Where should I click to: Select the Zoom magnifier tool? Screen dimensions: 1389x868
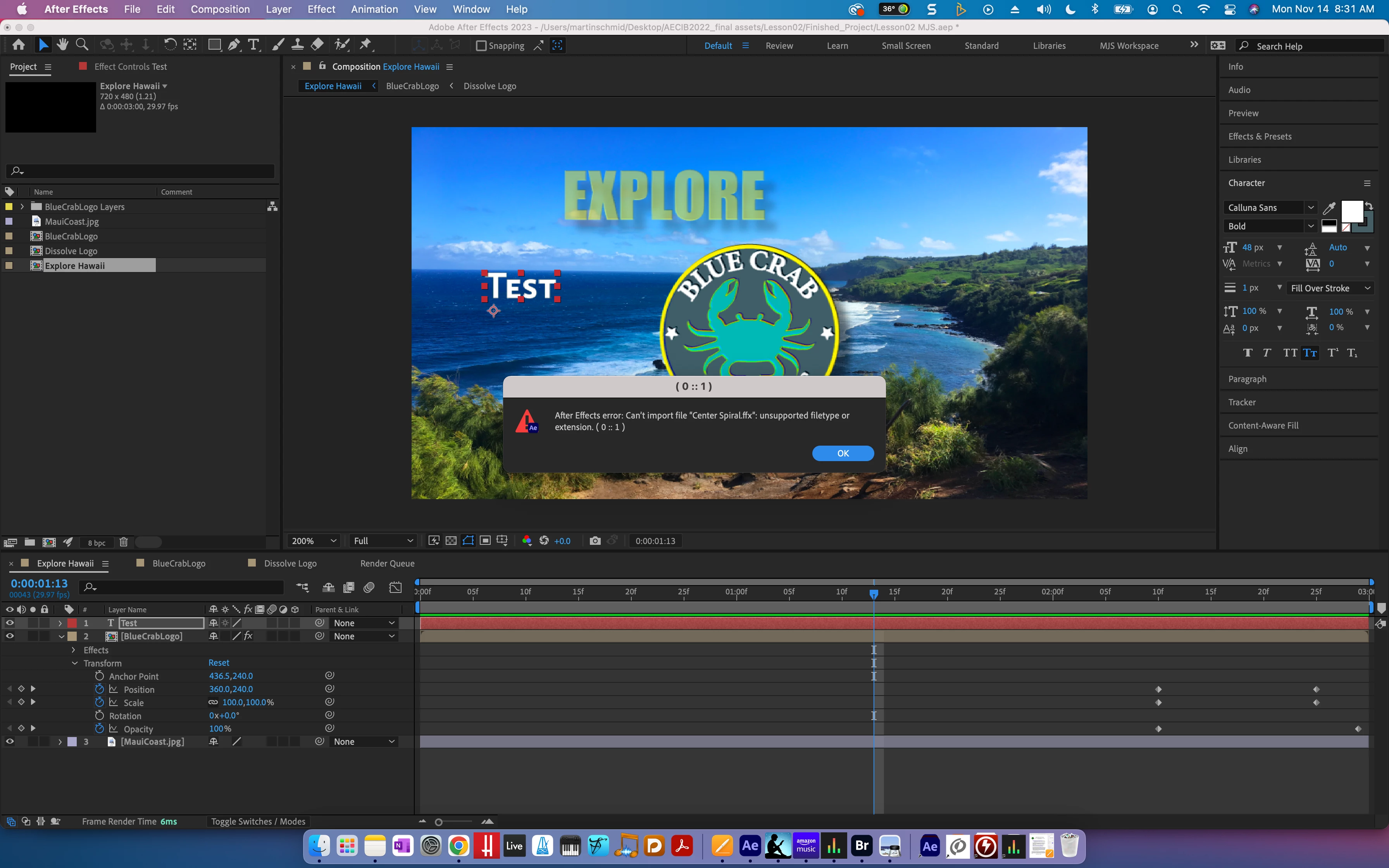coord(82,45)
